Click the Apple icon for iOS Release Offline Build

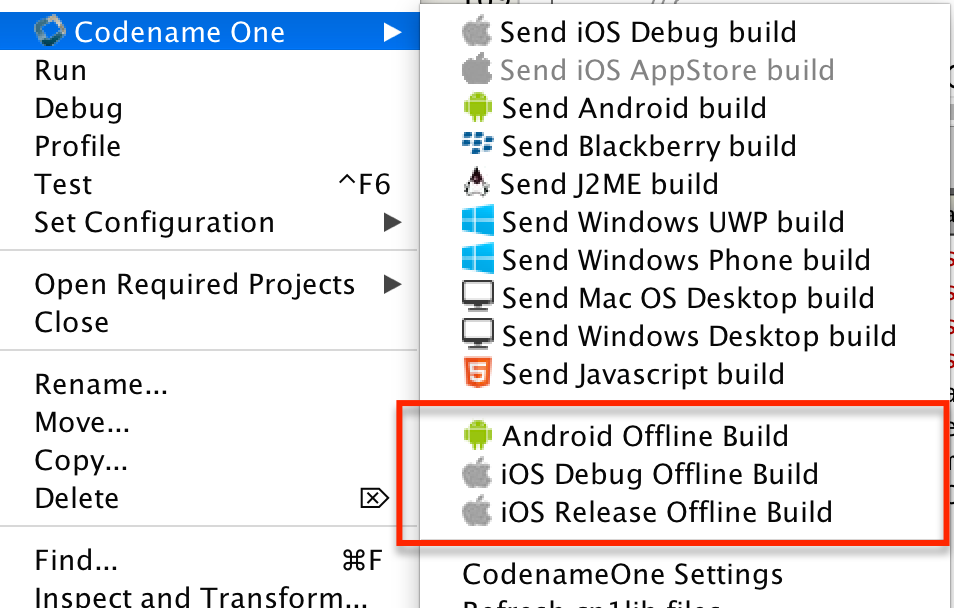(477, 512)
